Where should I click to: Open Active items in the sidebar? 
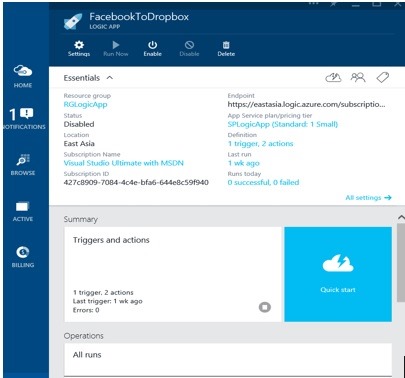pos(23,211)
